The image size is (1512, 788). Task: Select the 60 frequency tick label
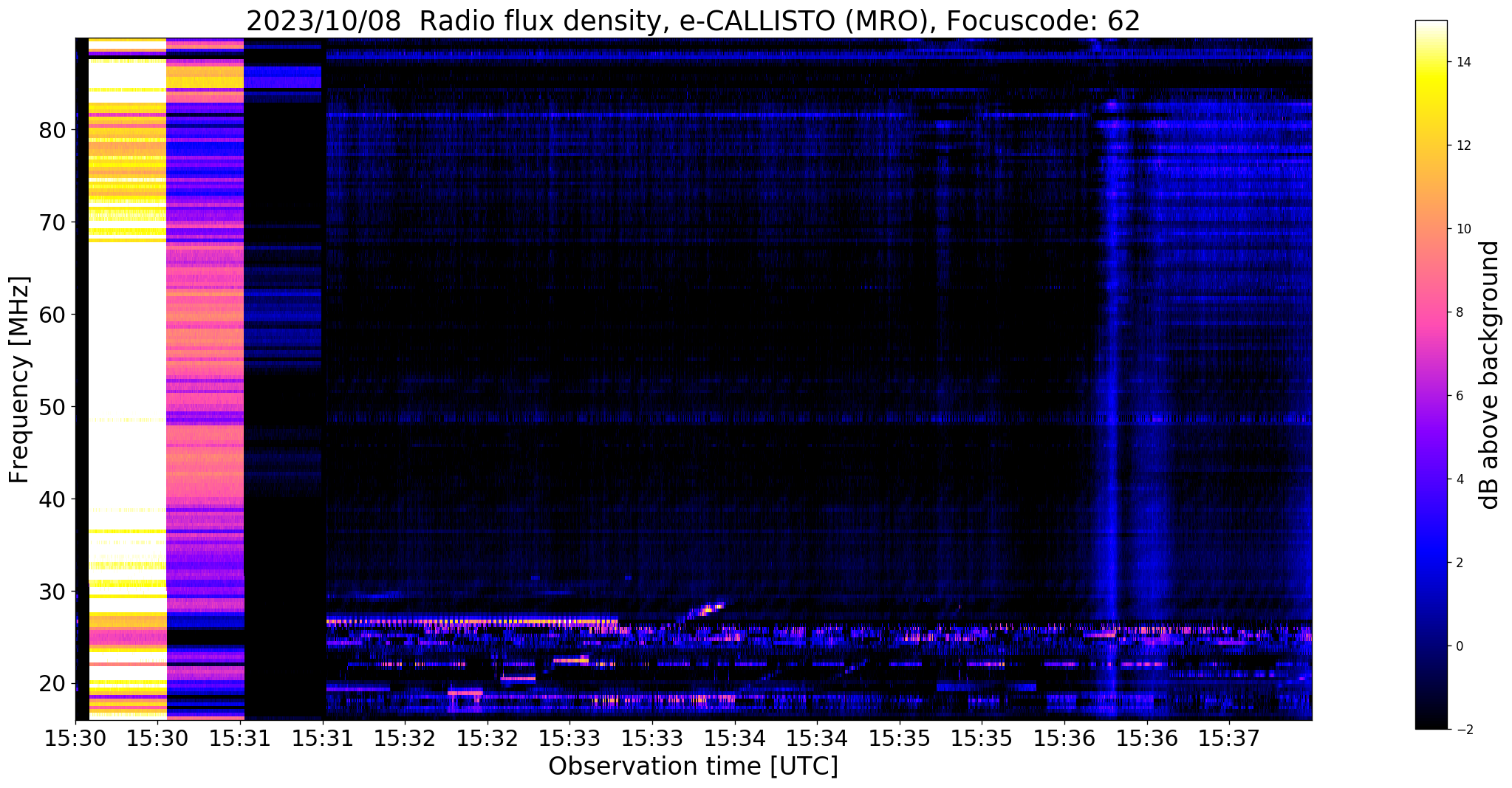click(x=53, y=315)
